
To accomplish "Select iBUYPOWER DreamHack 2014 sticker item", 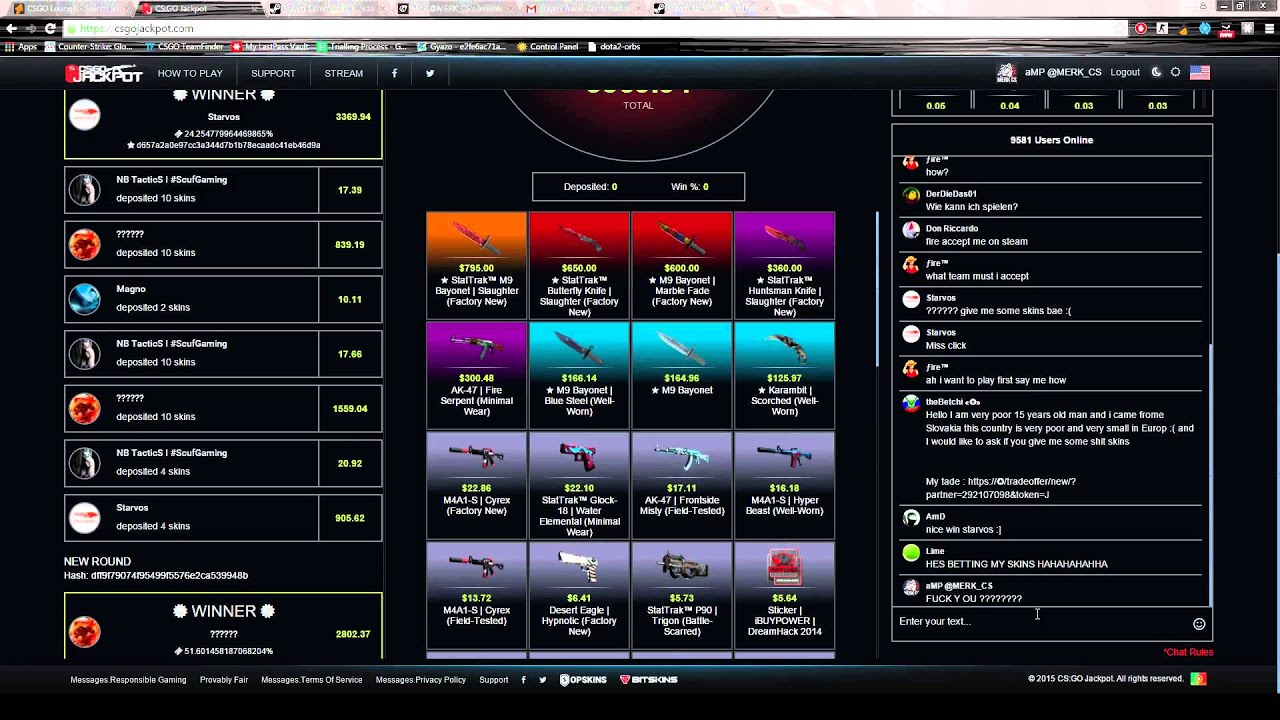I will (x=784, y=594).
